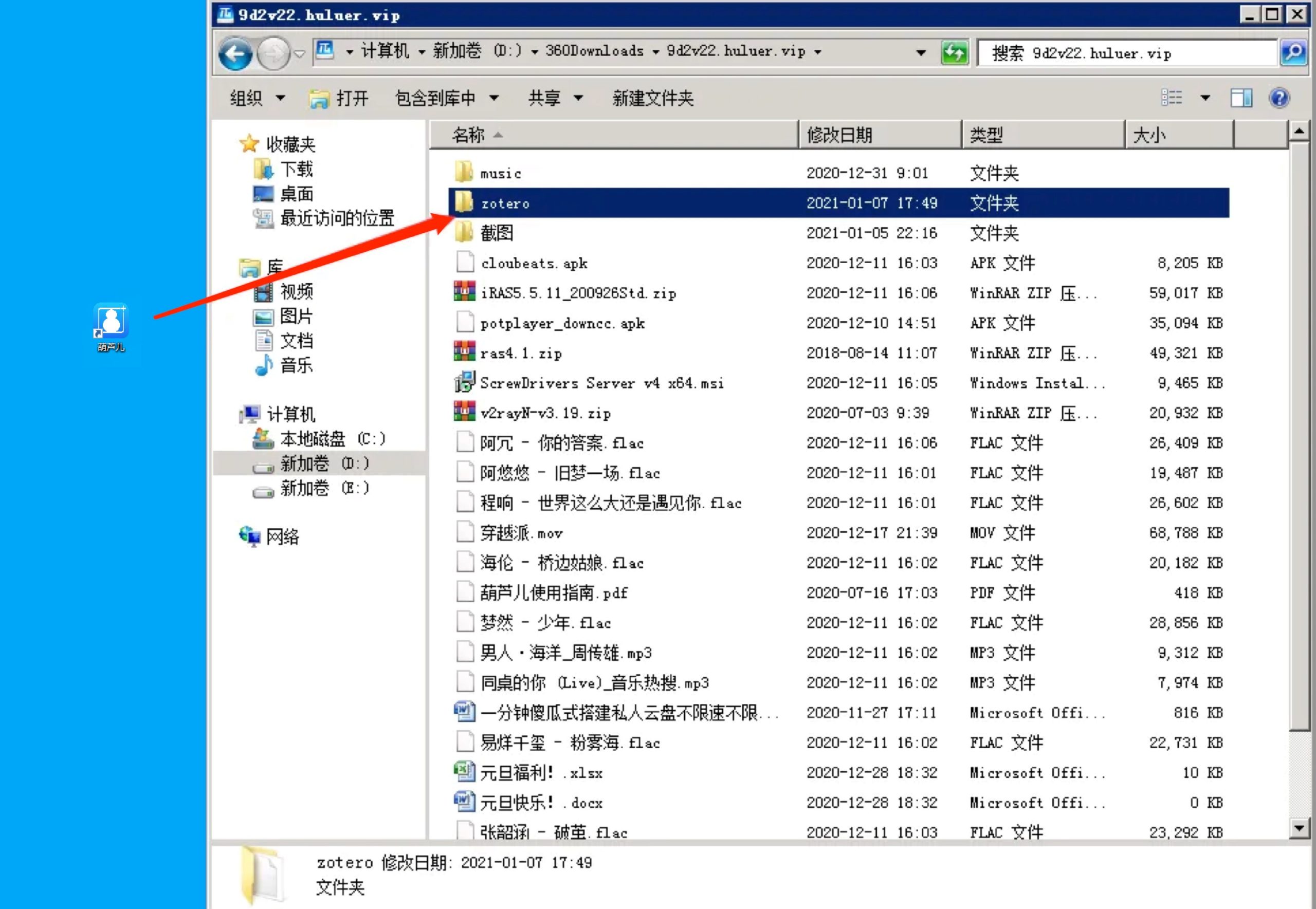Screen dimensions: 1316x909
Task: Sort by the 修改日期 column header
Action: point(881,135)
